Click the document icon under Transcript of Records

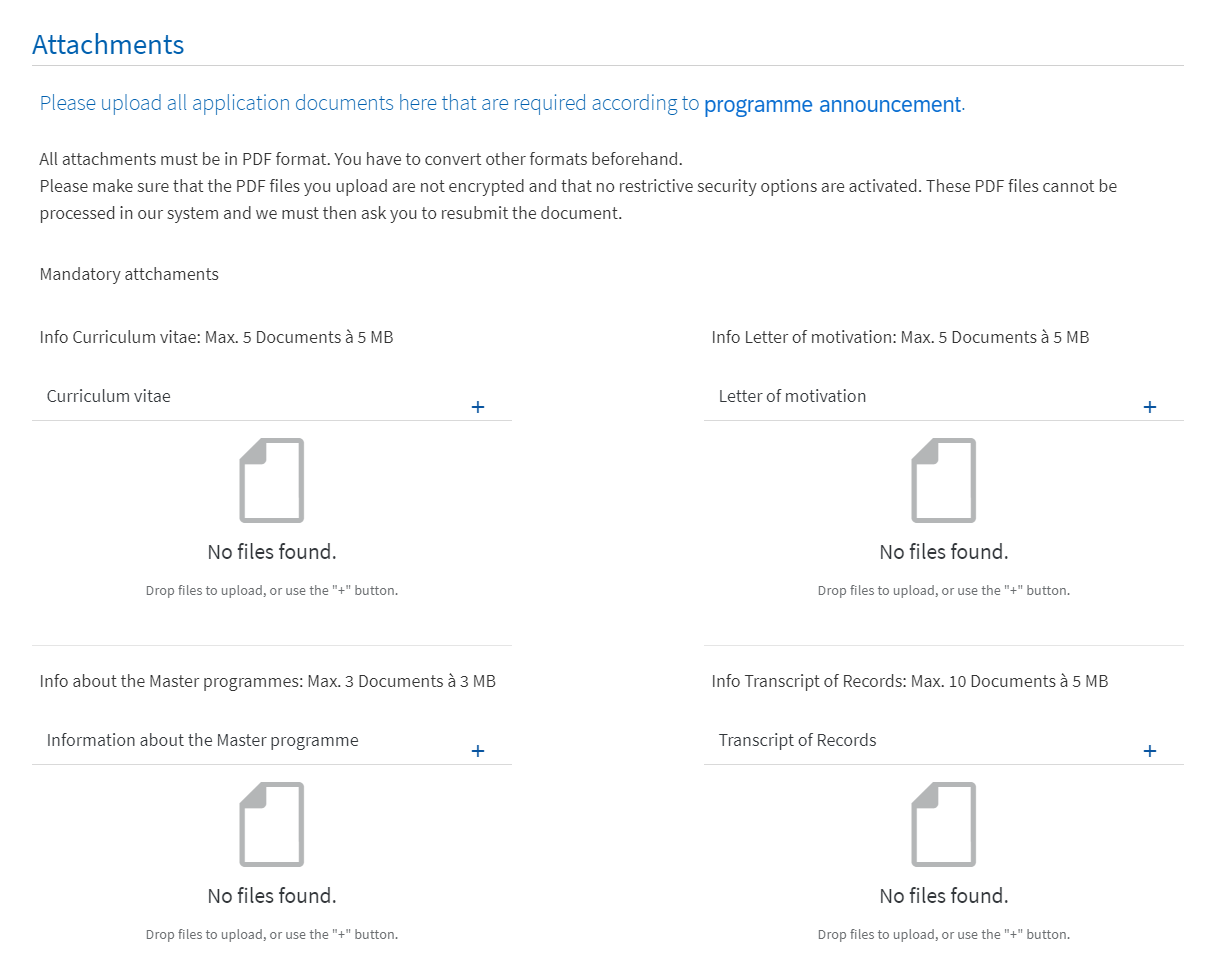click(x=944, y=824)
